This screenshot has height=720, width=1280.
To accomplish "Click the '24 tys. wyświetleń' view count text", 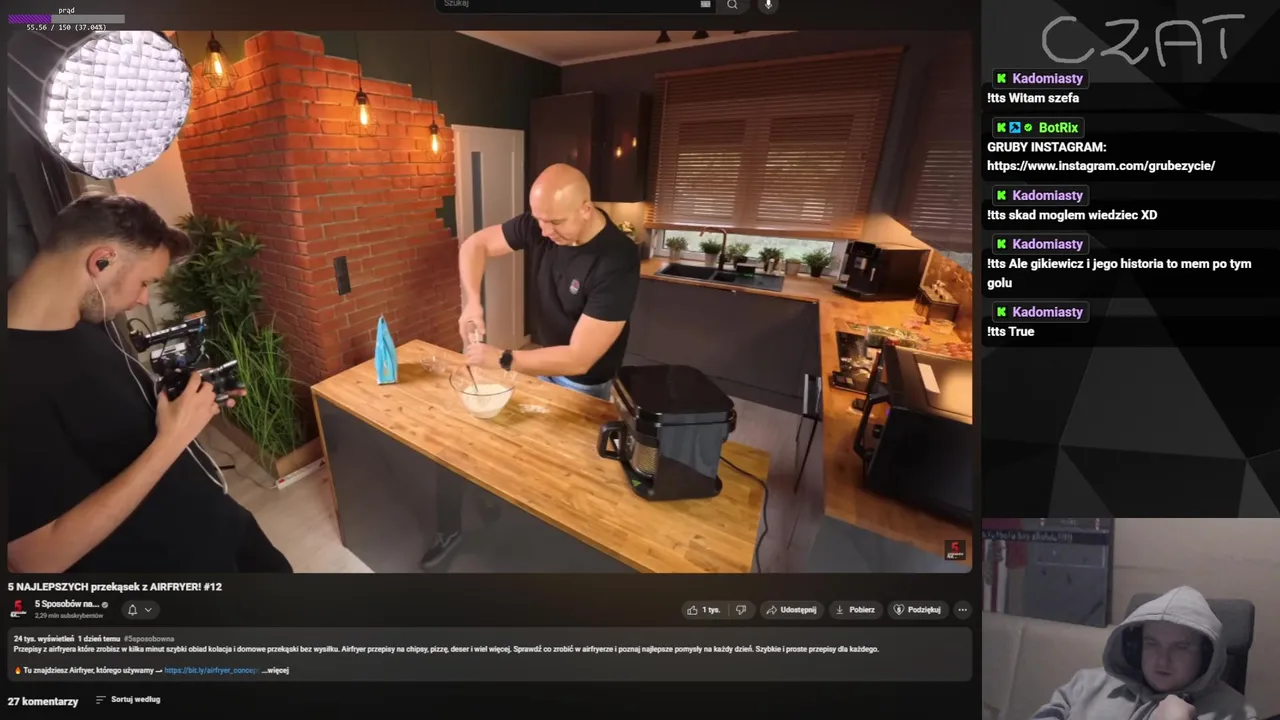I will pos(43,638).
